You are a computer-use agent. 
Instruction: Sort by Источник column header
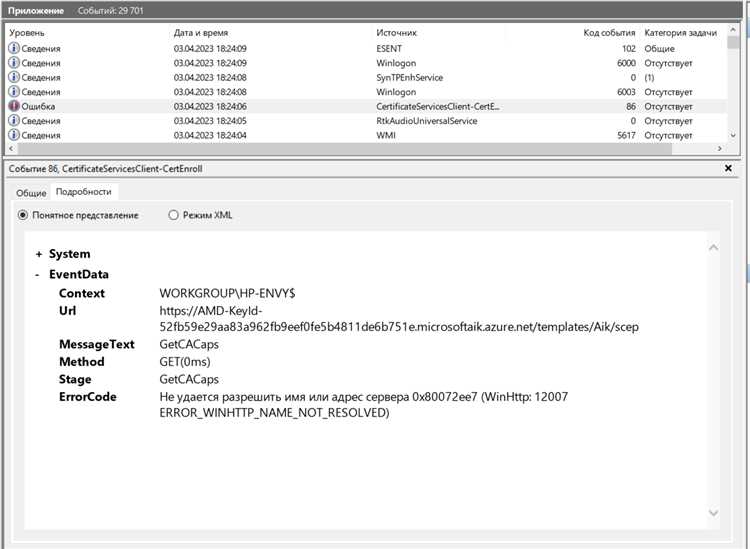pos(397,33)
